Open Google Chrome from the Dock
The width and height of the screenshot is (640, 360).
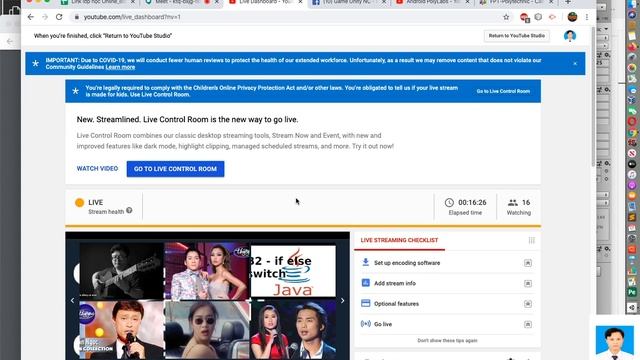[632, 133]
